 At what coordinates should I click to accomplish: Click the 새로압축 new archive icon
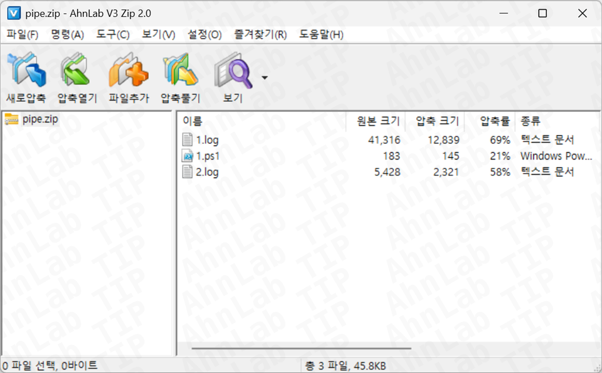point(26,70)
